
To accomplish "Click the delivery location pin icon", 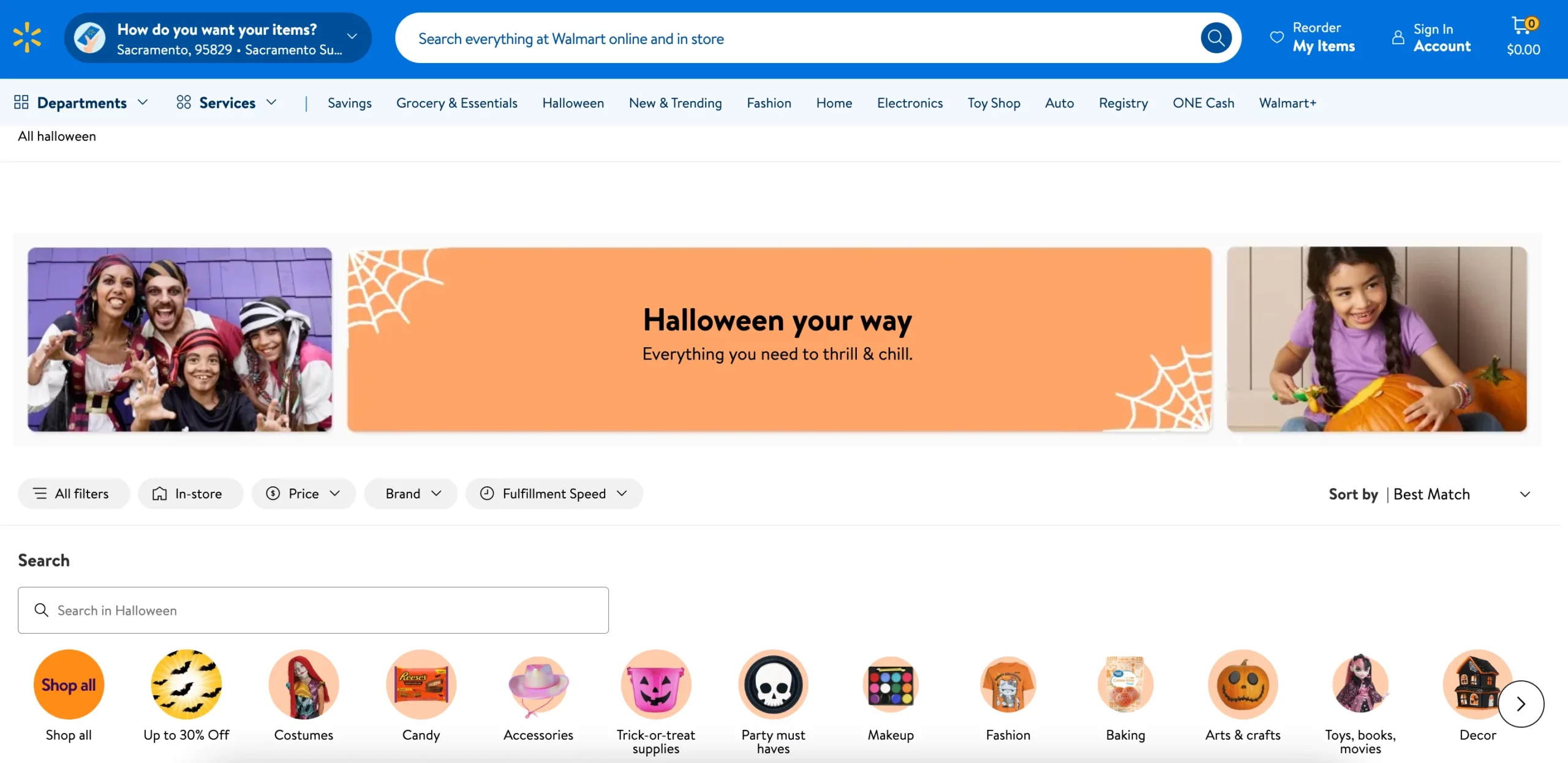I will coord(89,38).
